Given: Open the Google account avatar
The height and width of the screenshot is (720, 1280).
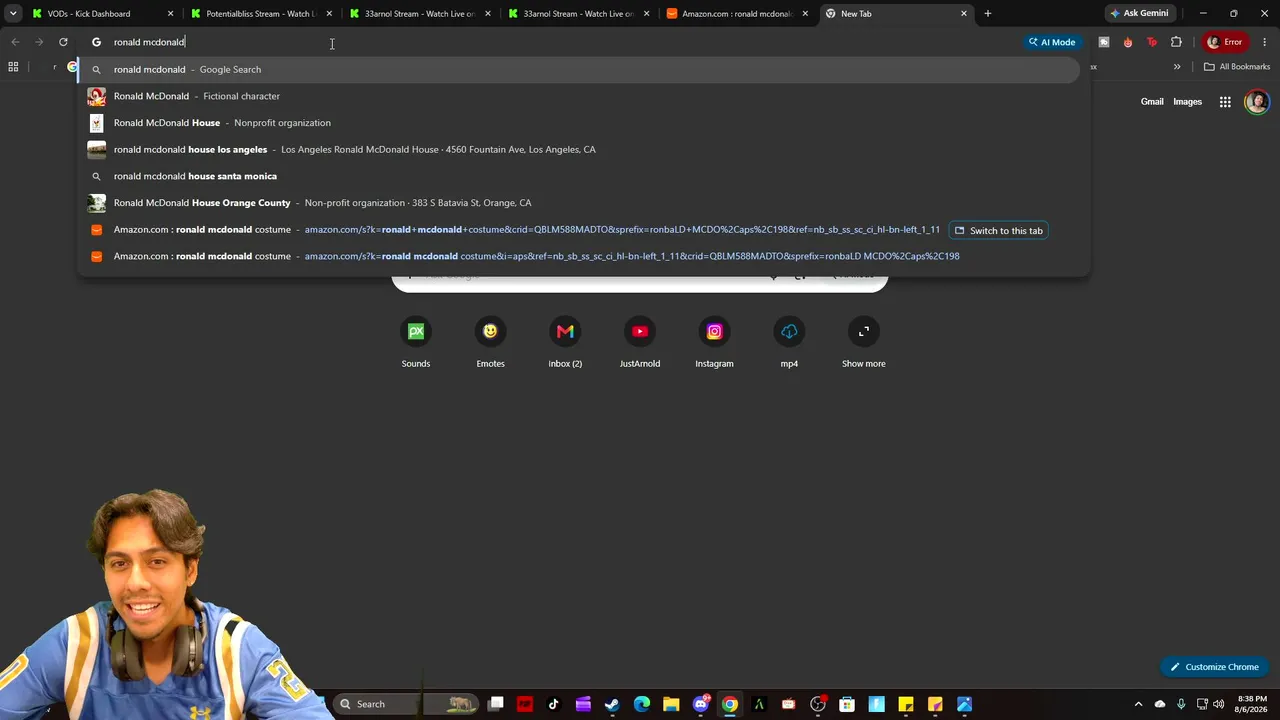Looking at the screenshot, I should click(1257, 102).
